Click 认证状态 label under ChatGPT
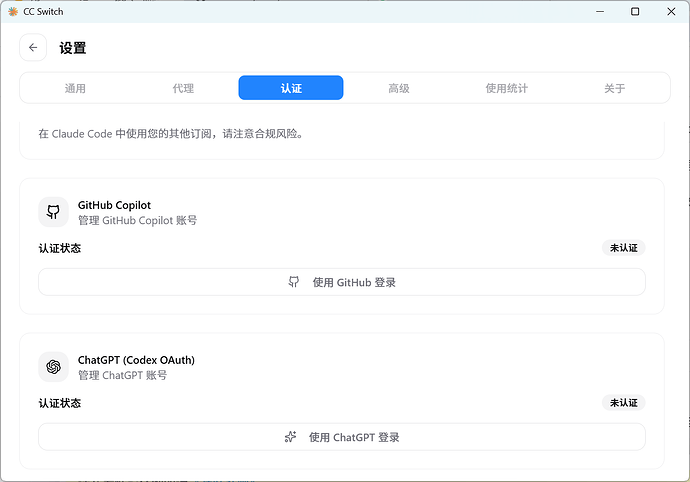 pyautogui.click(x=60, y=403)
